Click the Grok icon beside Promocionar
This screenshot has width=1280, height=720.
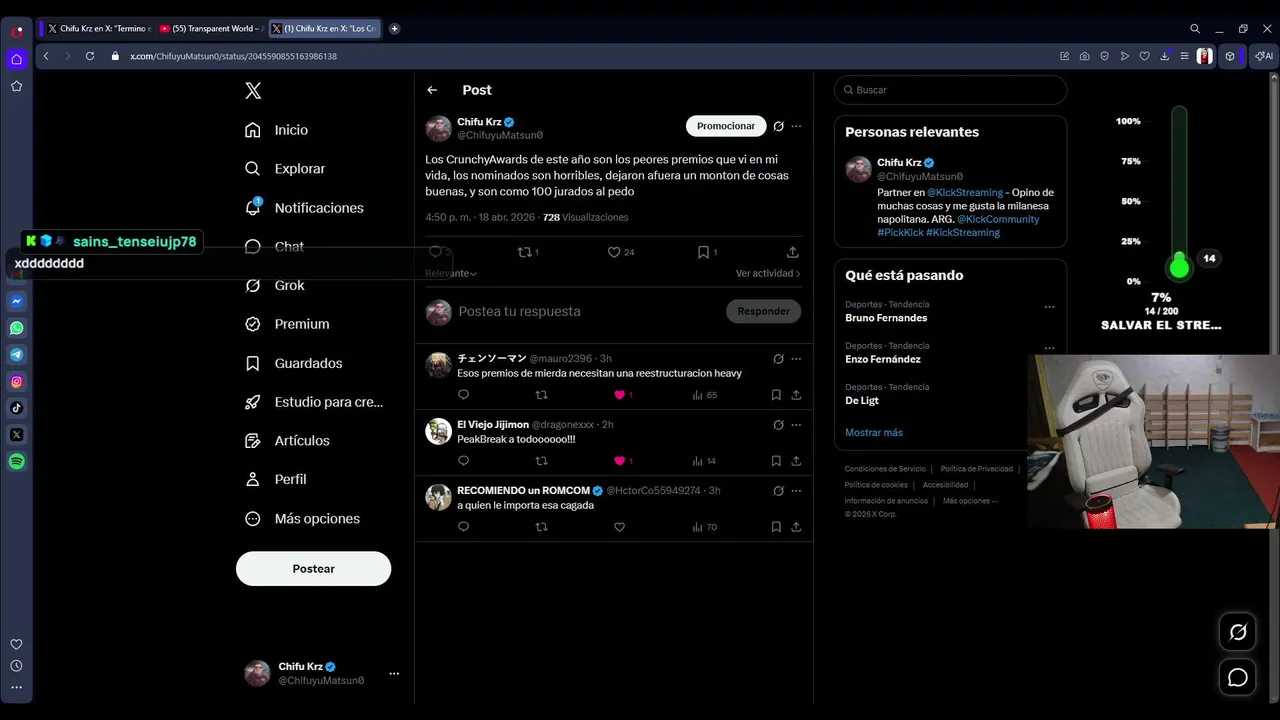tap(778, 126)
